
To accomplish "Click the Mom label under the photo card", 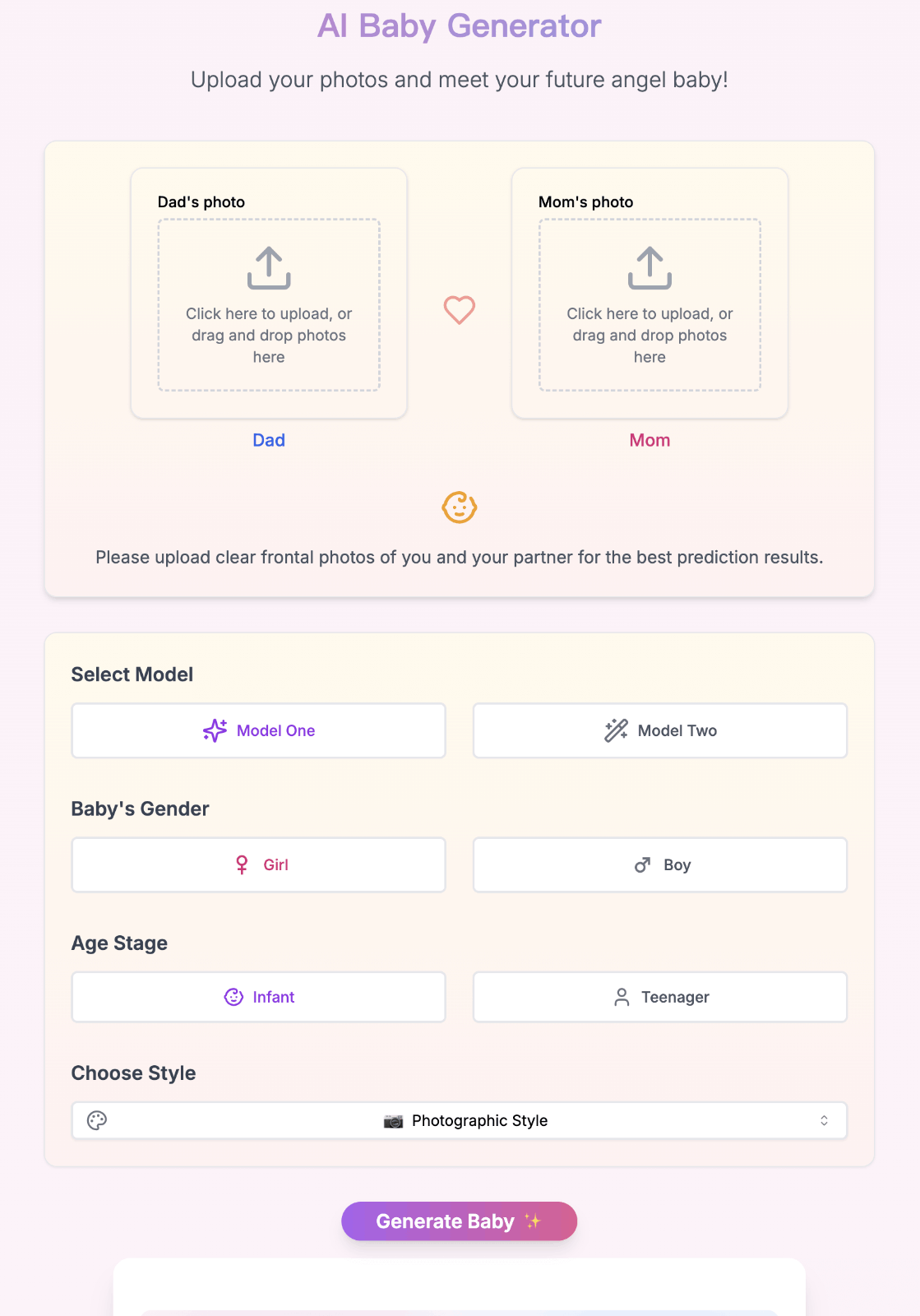I will pos(650,440).
